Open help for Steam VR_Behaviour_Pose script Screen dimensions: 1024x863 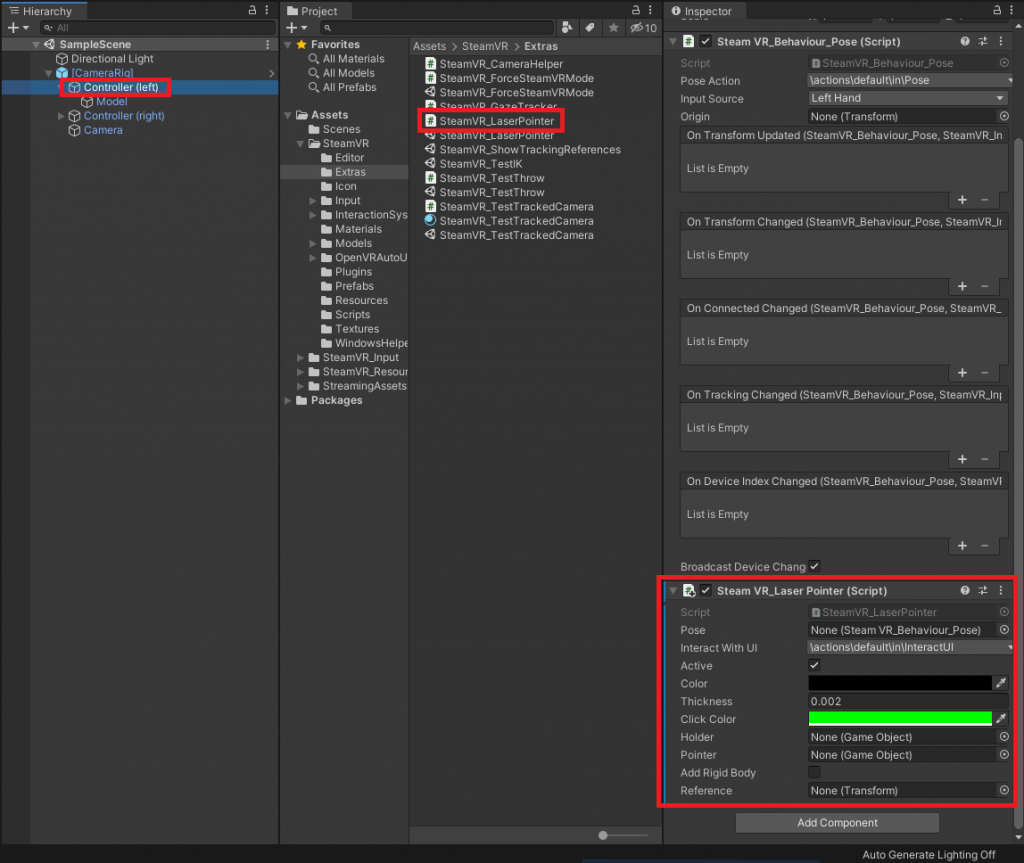(x=965, y=41)
